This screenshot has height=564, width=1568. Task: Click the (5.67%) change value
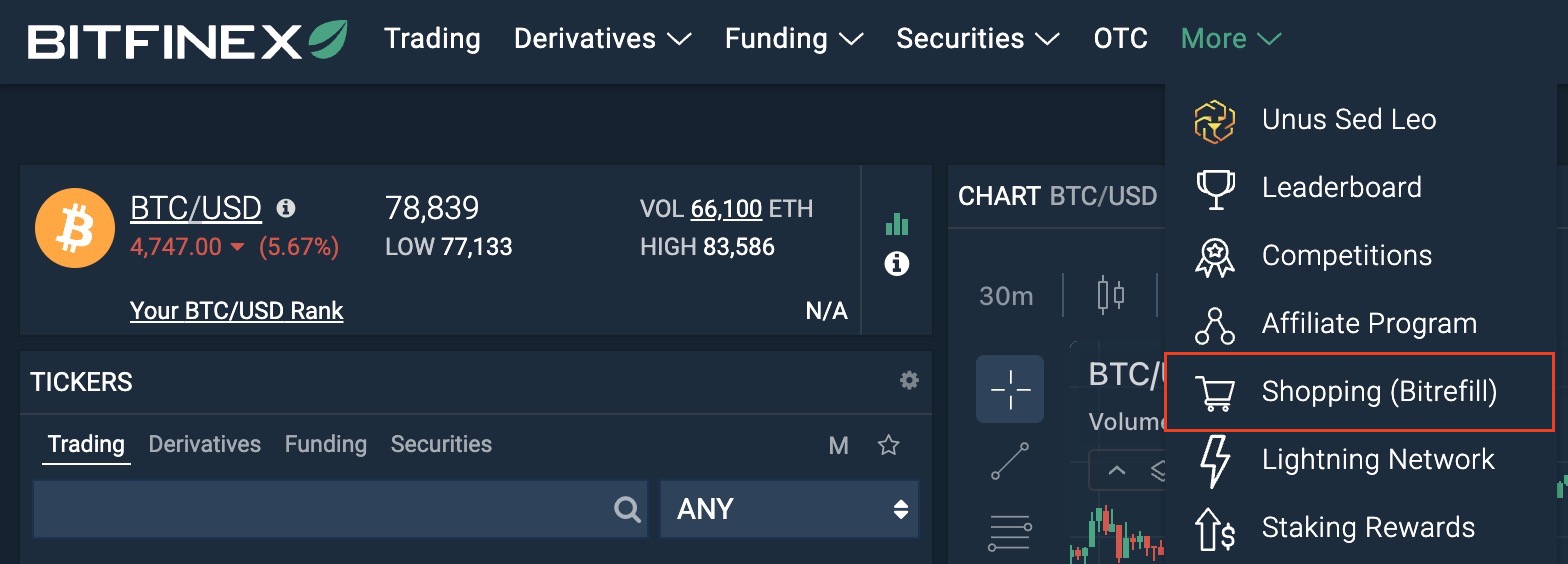click(x=299, y=247)
